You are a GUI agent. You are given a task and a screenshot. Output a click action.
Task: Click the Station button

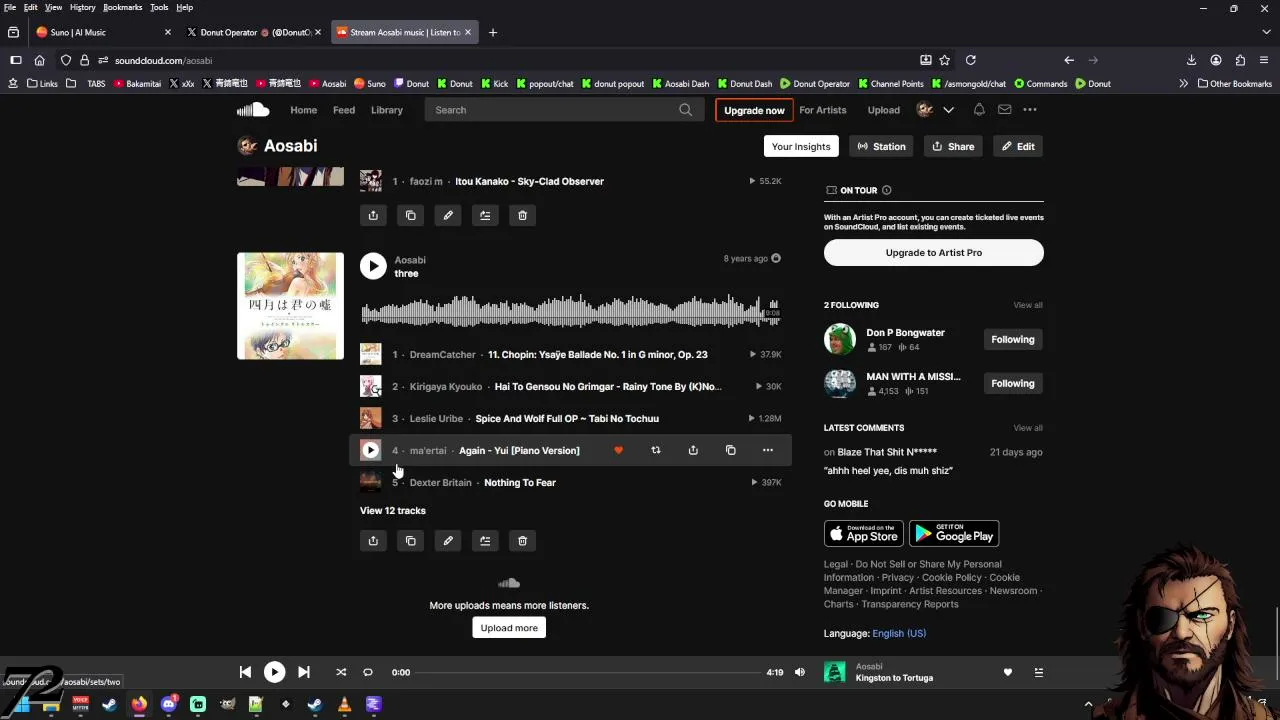(x=882, y=146)
